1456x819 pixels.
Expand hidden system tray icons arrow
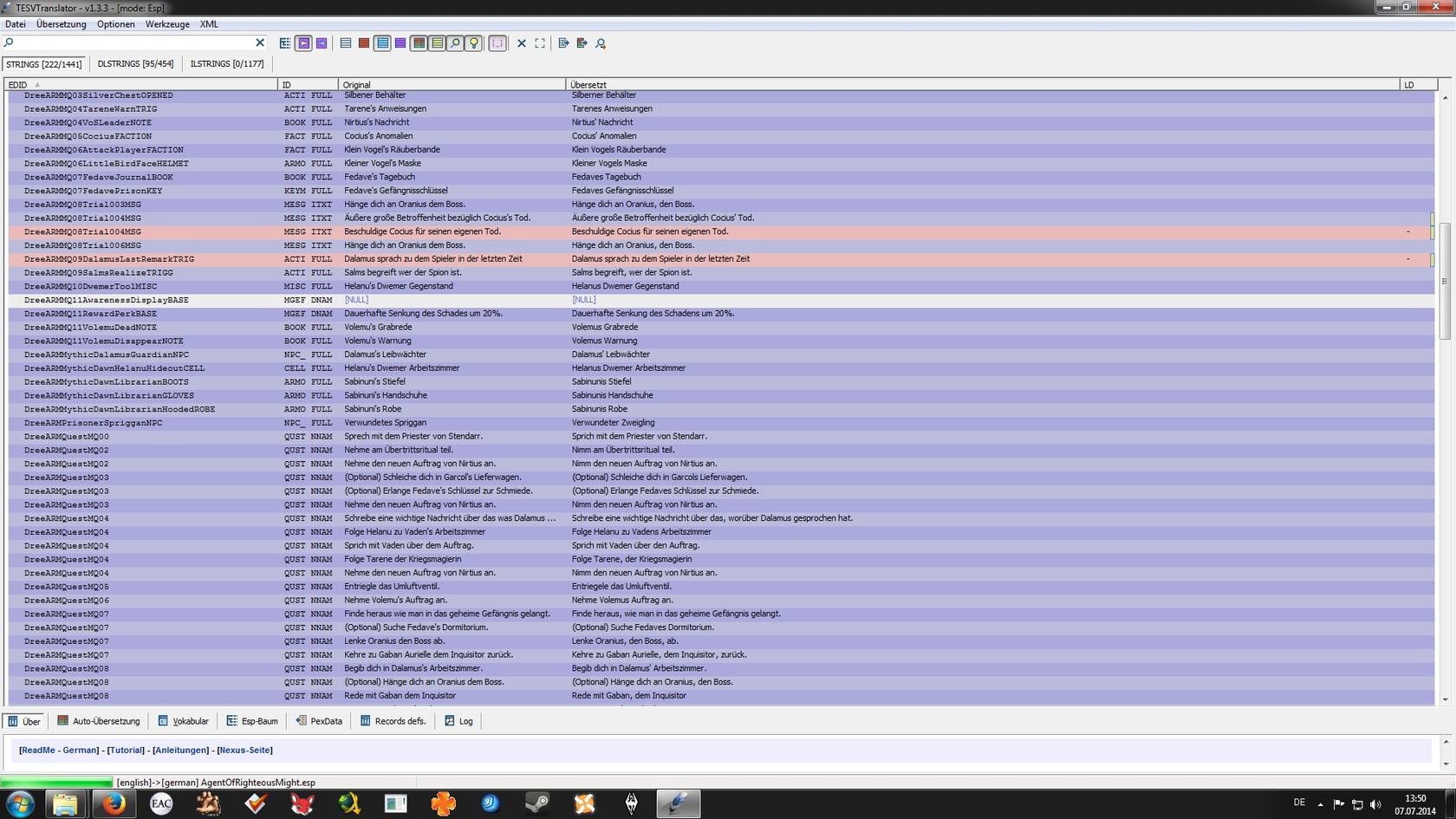point(1320,803)
